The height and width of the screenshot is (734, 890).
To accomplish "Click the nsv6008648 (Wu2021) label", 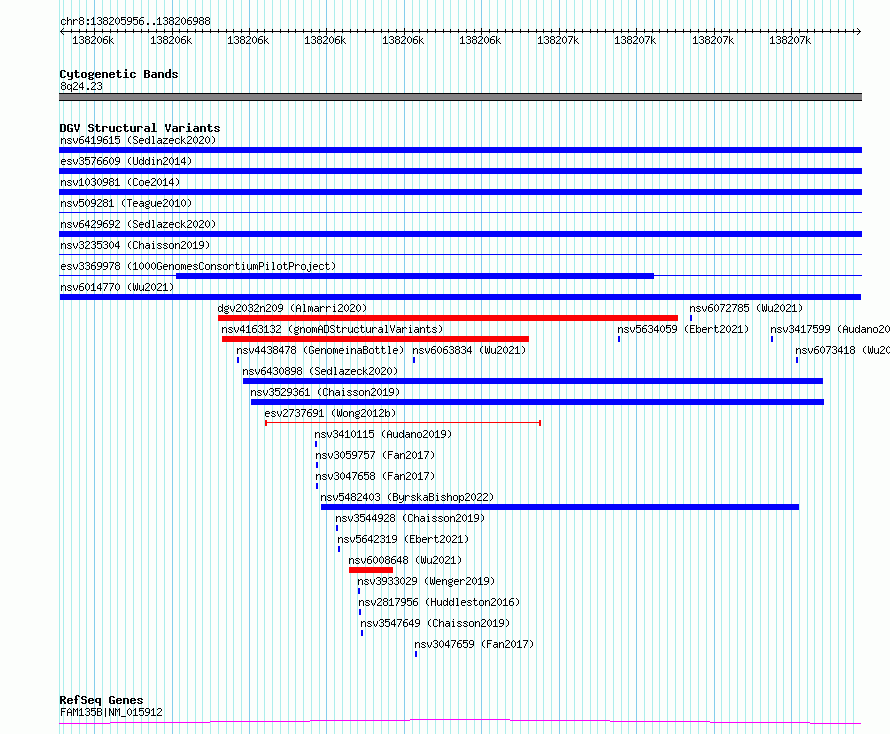I will coord(405,560).
